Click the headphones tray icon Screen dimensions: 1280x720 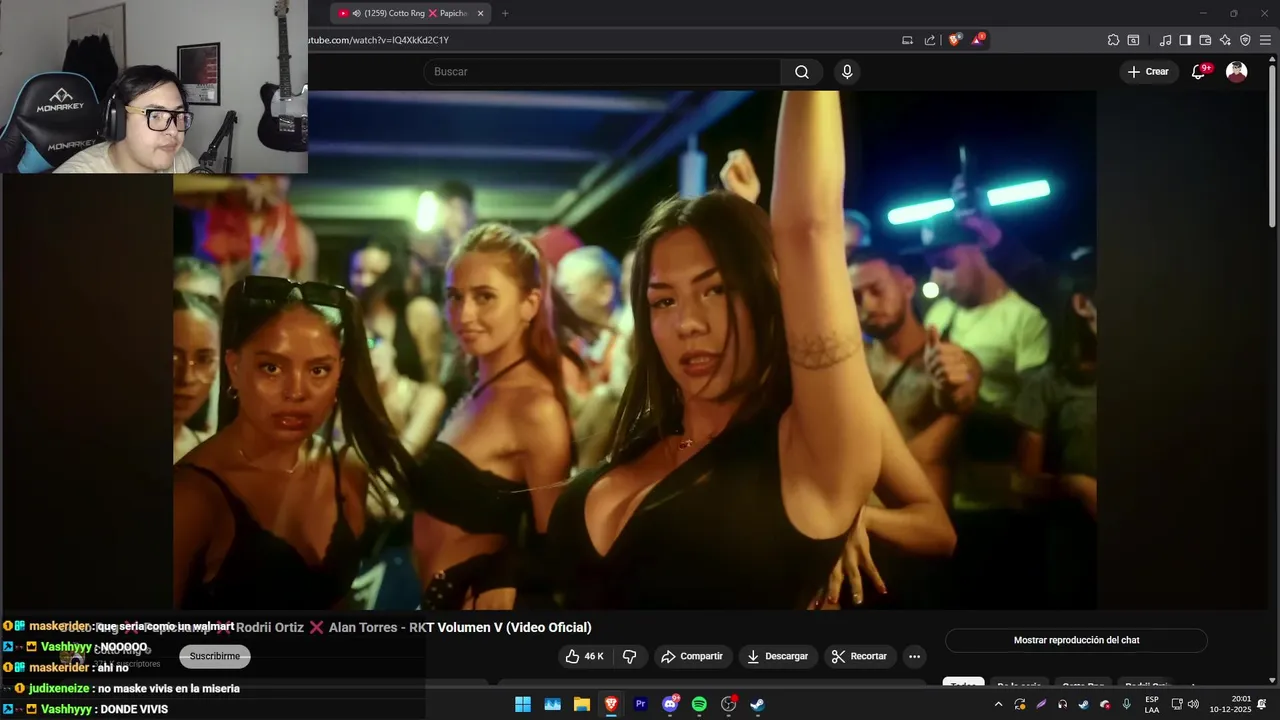click(x=1062, y=704)
